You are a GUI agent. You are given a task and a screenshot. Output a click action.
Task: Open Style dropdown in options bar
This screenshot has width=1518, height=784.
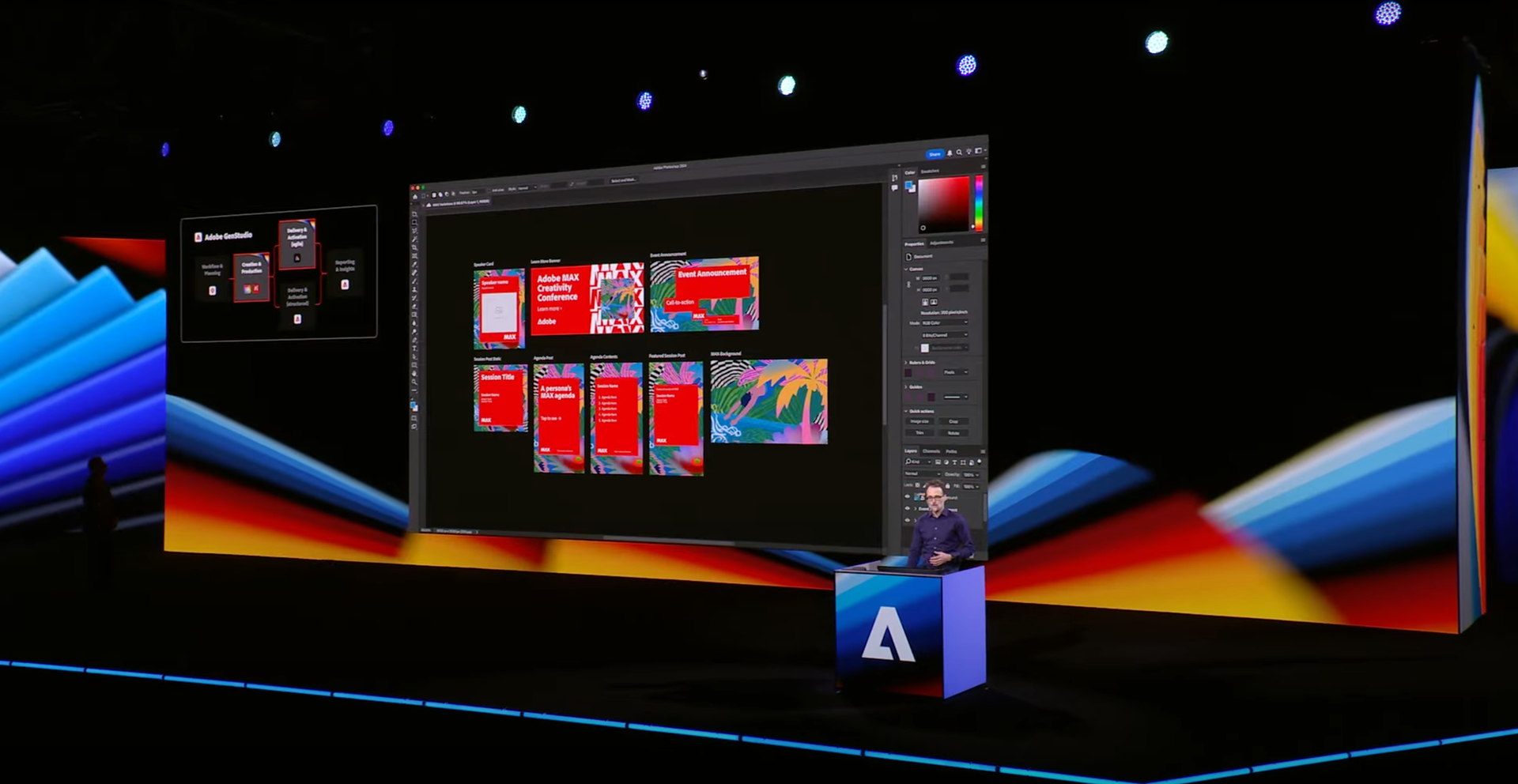(527, 188)
